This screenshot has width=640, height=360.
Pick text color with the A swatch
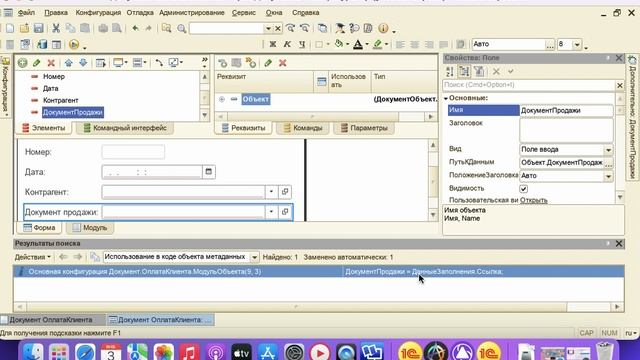(x=358, y=44)
